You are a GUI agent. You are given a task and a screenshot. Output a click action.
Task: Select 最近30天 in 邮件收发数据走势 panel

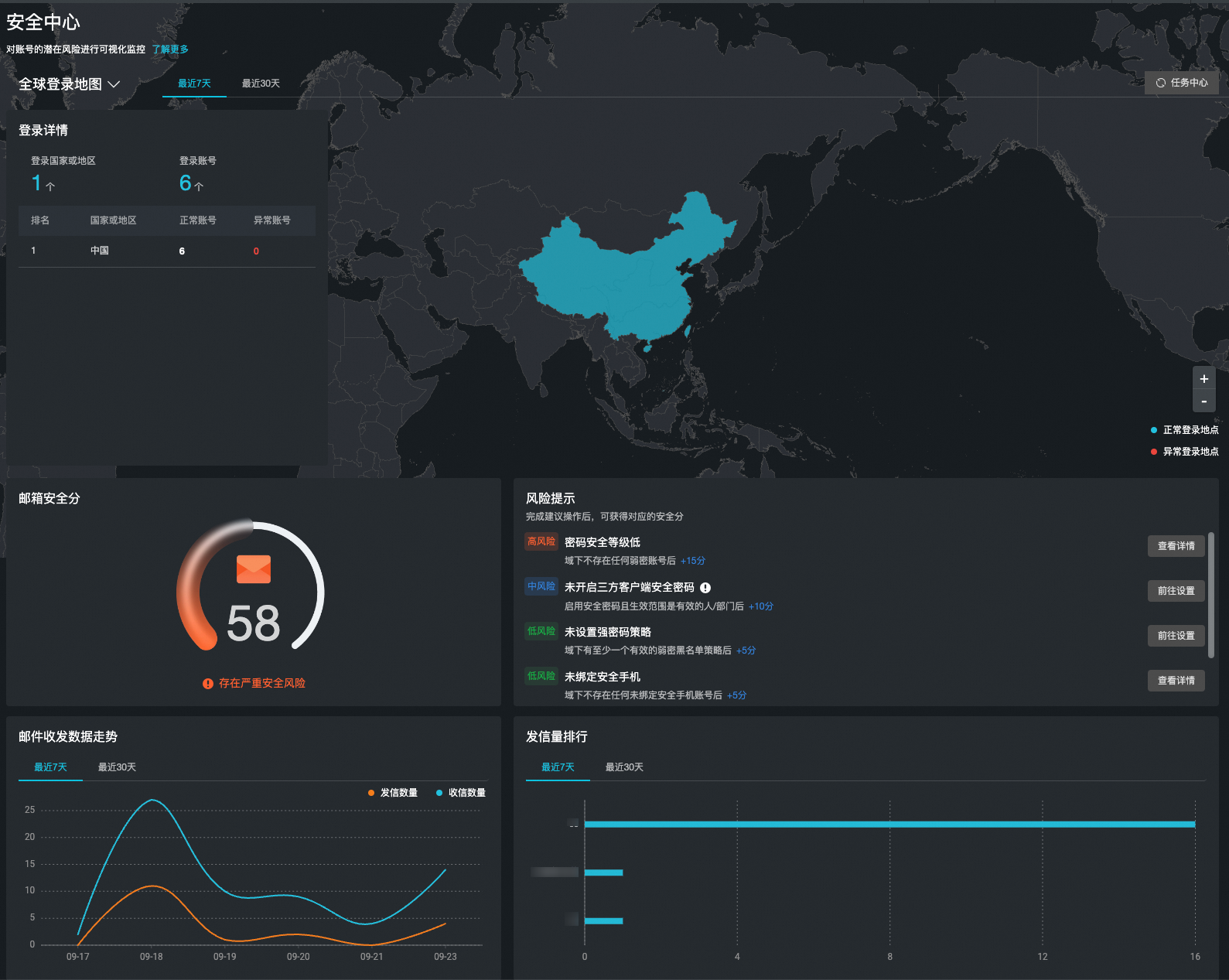click(x=117, y=767)
